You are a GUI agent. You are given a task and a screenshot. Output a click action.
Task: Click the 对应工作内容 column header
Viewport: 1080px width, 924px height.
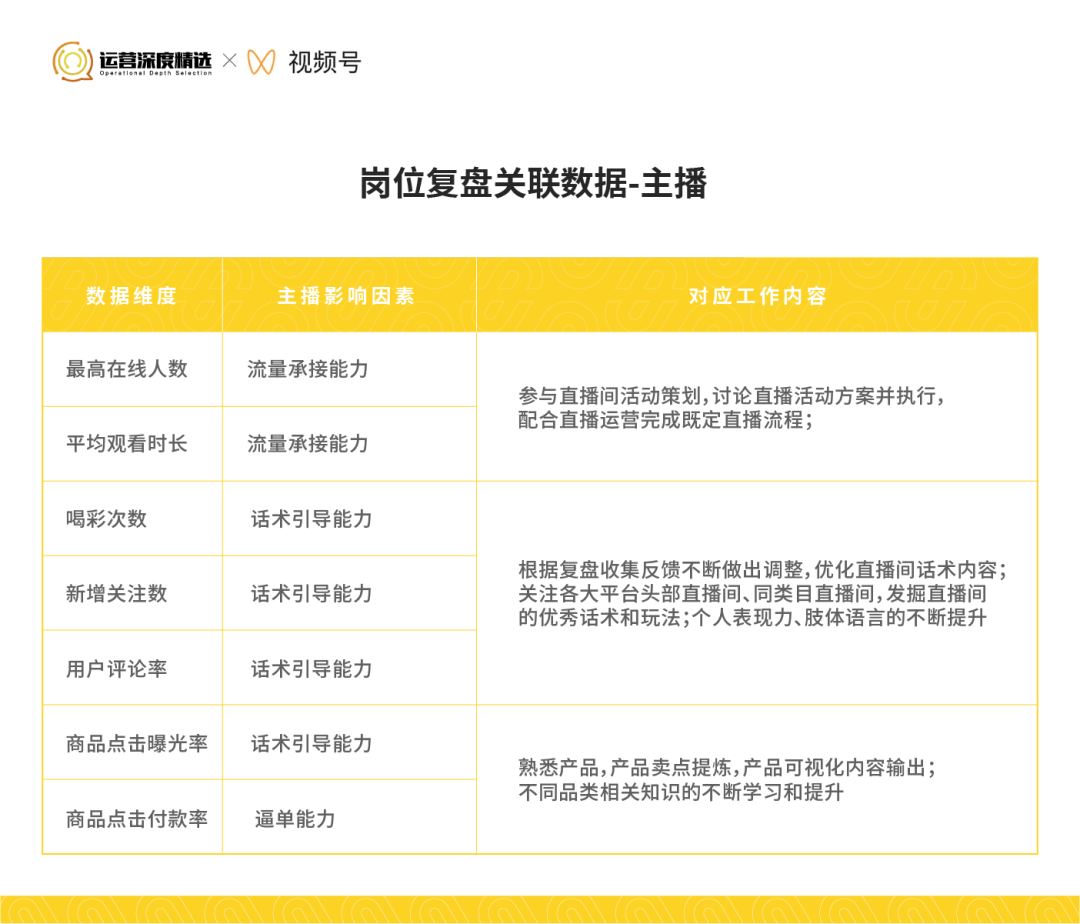pos(757,296)
